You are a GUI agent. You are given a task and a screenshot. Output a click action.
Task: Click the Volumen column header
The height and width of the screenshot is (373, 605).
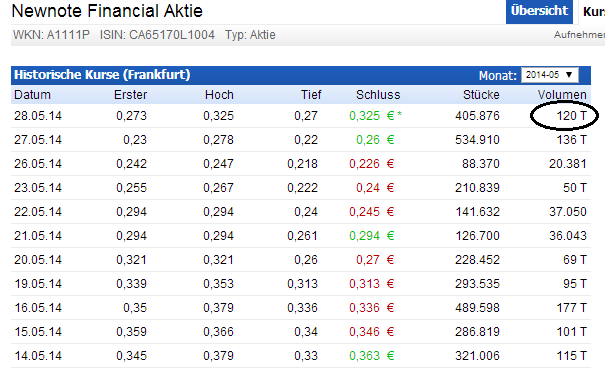562,95
